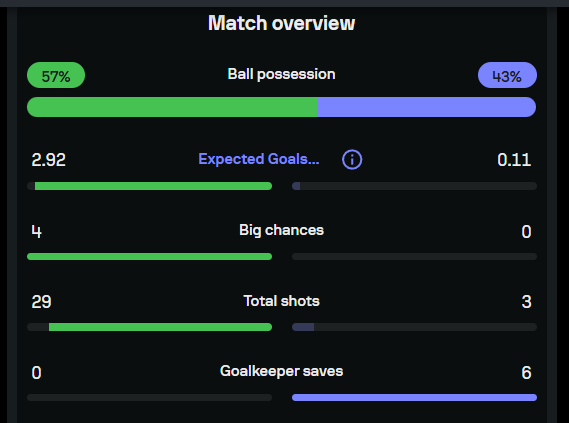Click the 57% possession badge
The height and width of the screenshot is (423, 569).
pos(56,75)
